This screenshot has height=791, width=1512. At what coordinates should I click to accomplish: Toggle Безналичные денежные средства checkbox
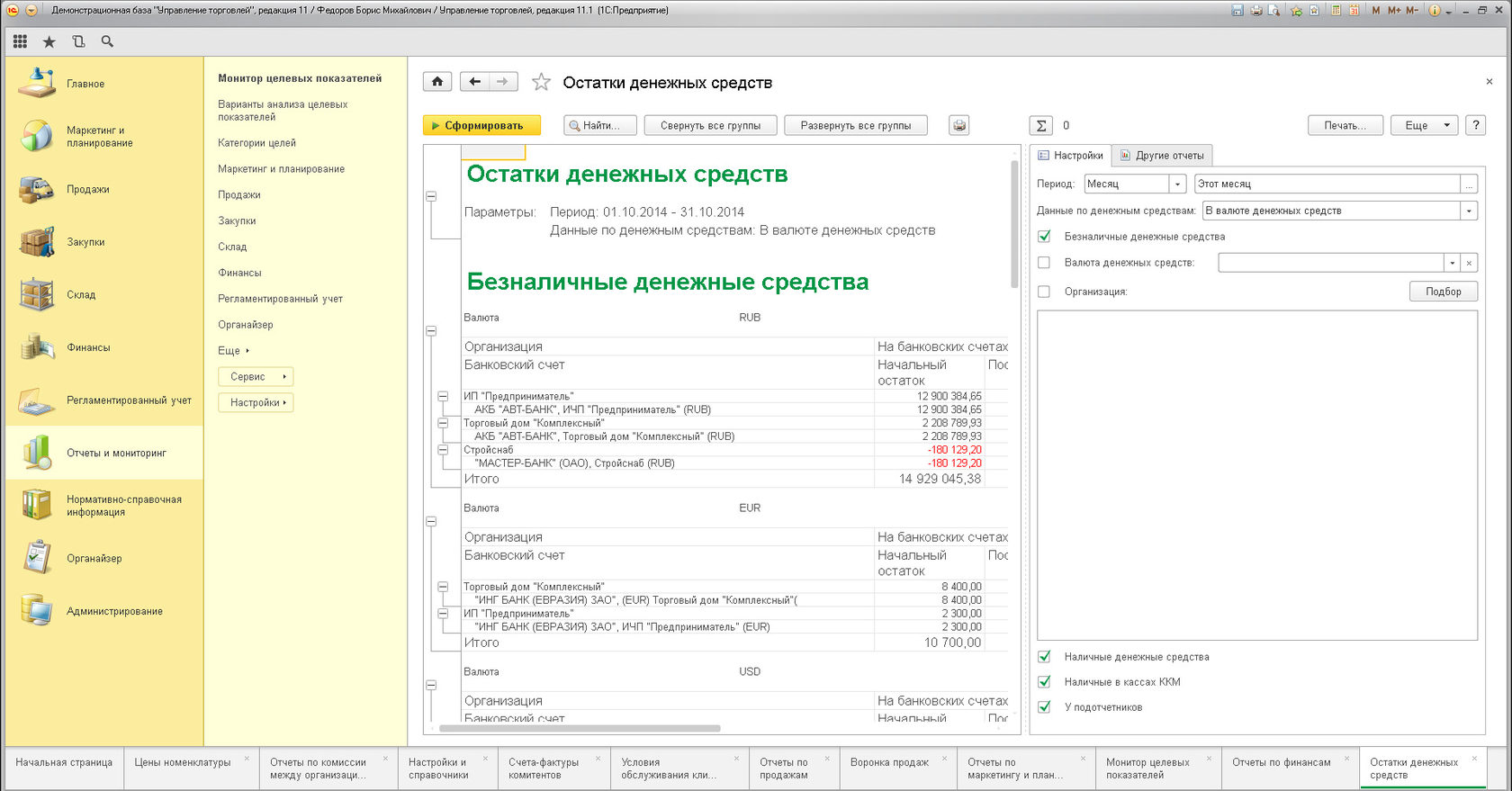pyautogui.click(x=1044, y=237)
